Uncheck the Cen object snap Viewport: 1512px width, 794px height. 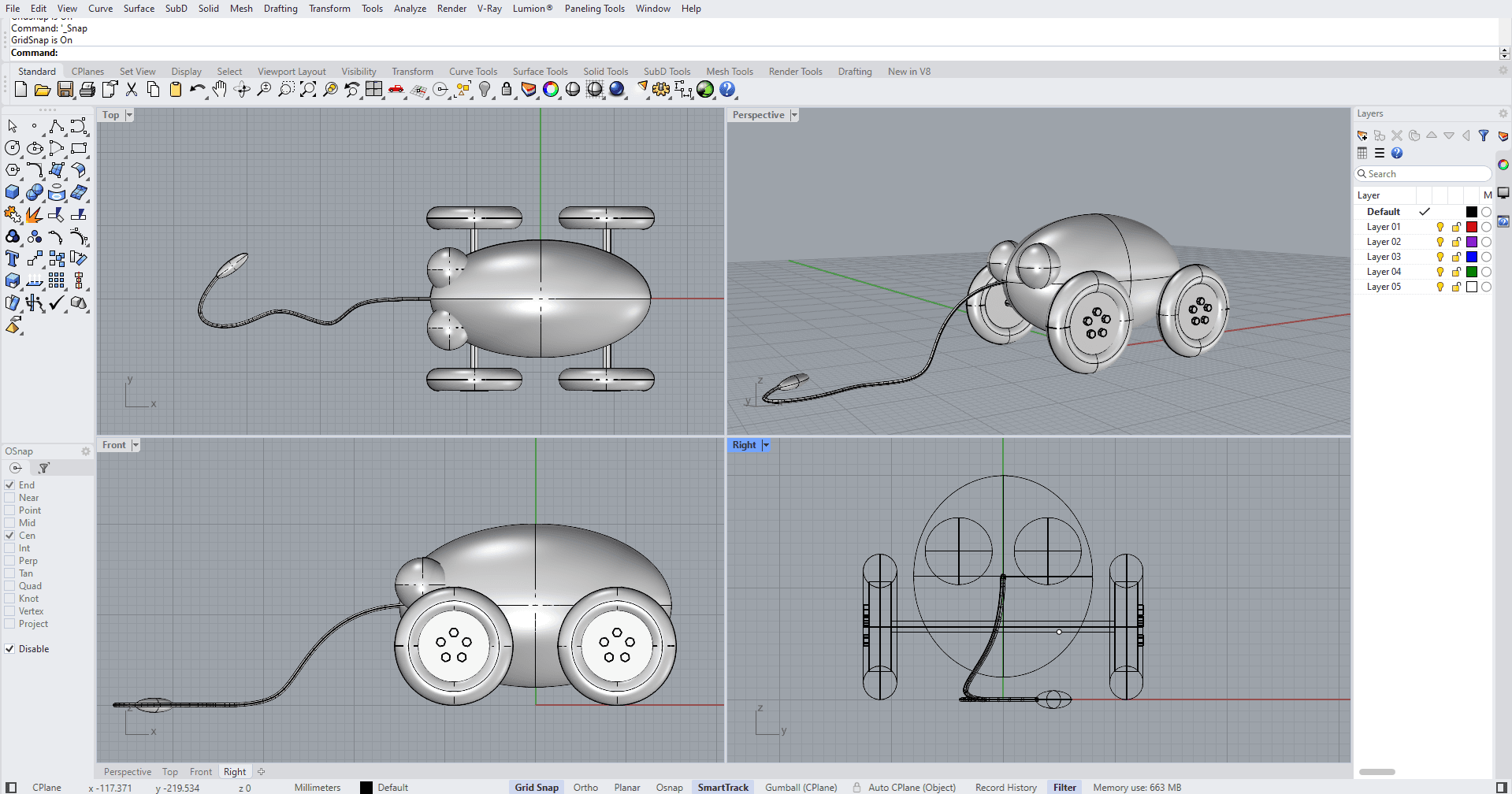click(x=10, y=536)
